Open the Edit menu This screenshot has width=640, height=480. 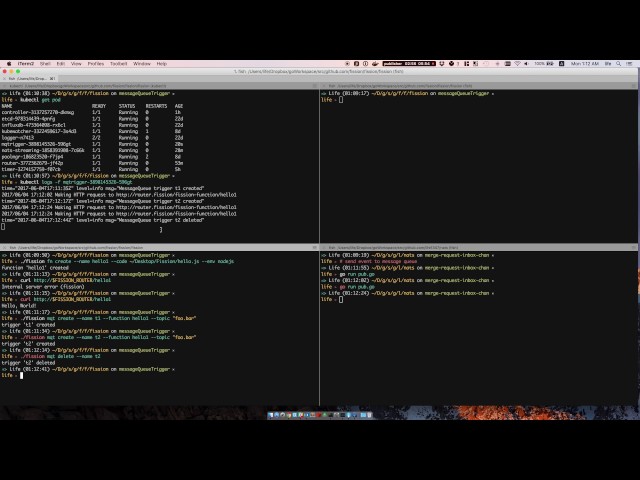[x=61, y=64]
